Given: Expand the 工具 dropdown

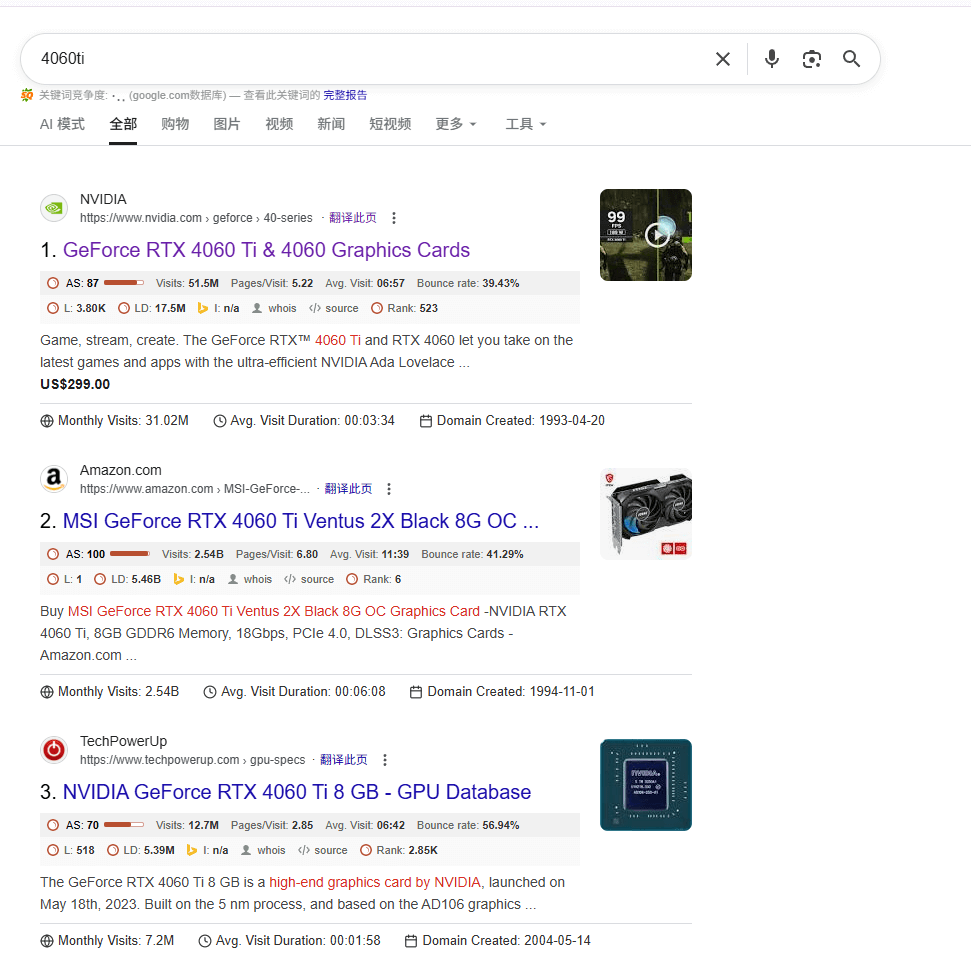Looking at the screenshot, I should [x=526, y=124].
